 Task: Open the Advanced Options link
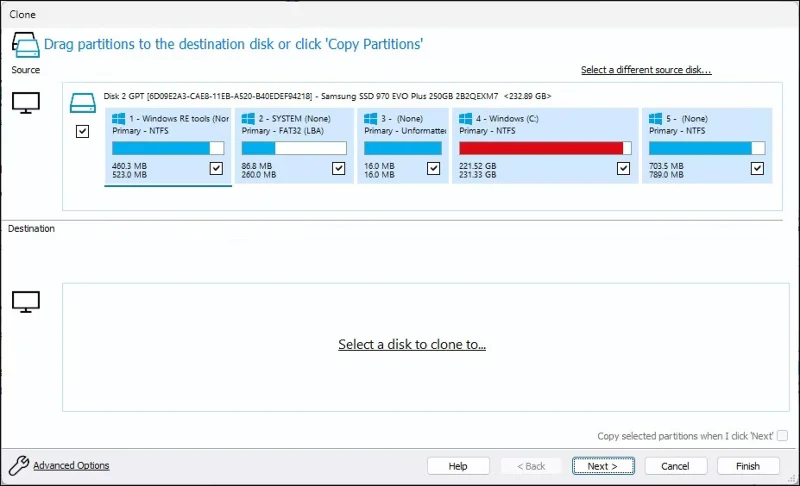pos(71,465)
